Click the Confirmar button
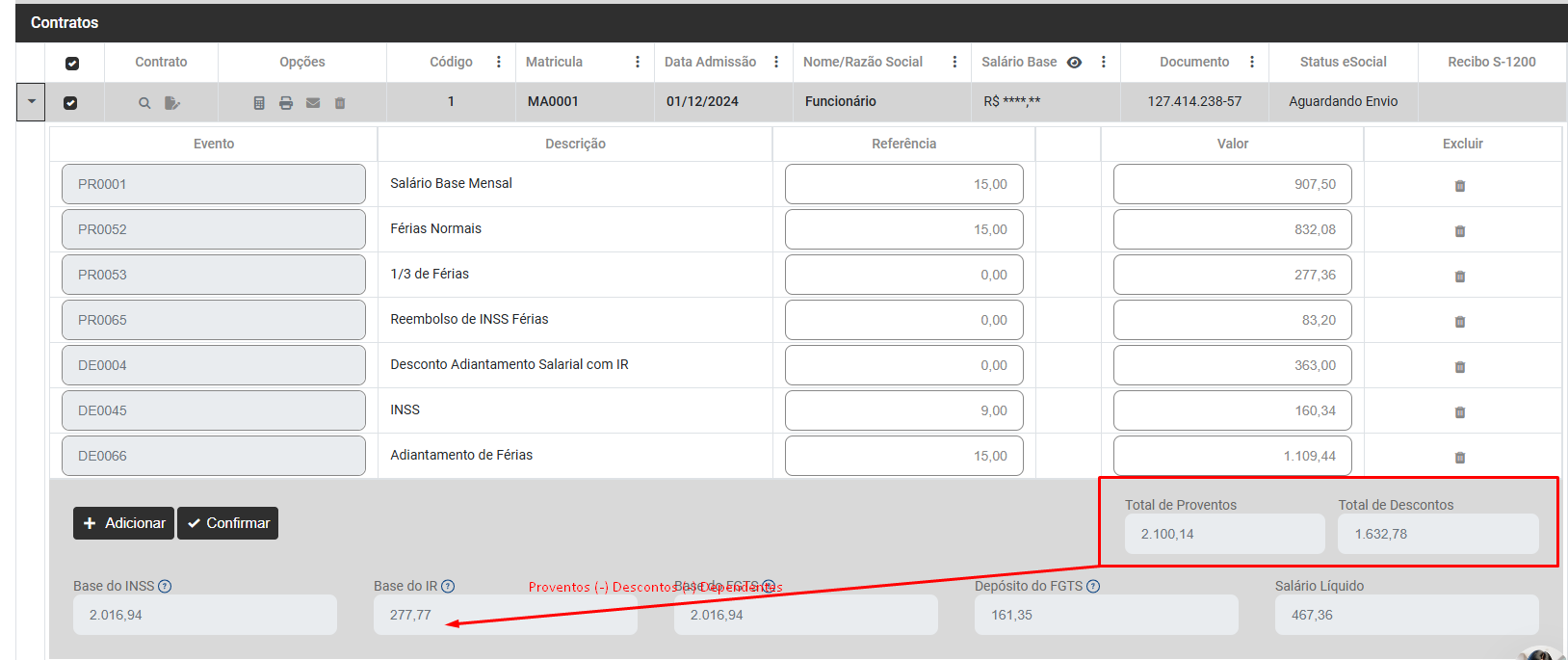The width and height of the screenshot is (1568, 660). tap(228, 523)
